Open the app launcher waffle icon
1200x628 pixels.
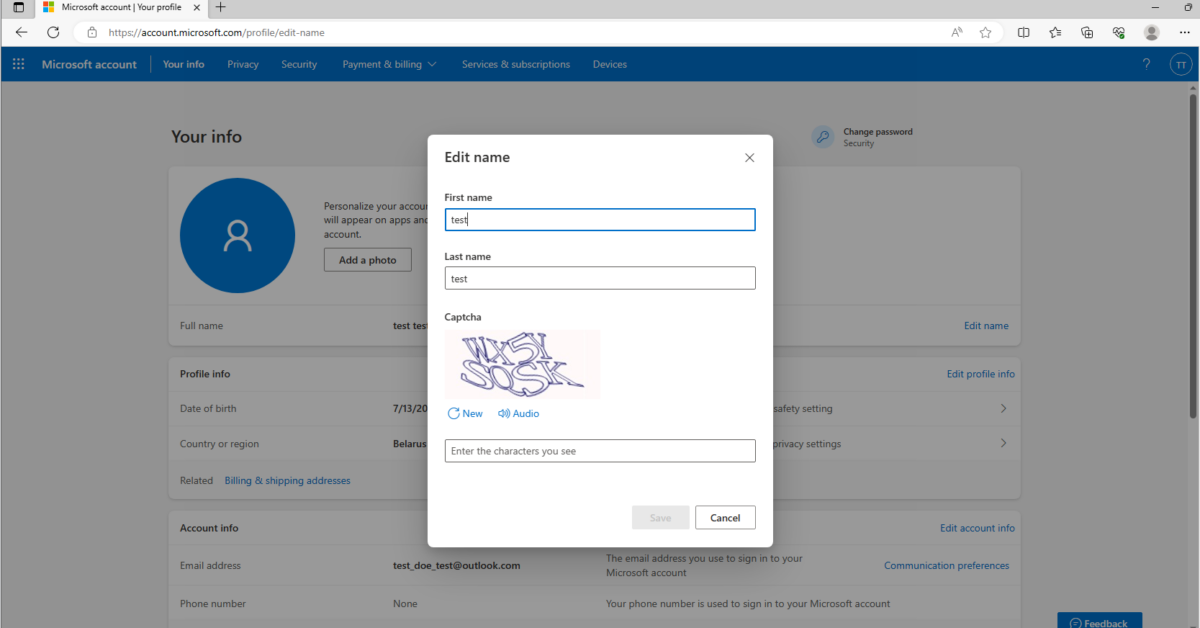(x=18, y=64)
